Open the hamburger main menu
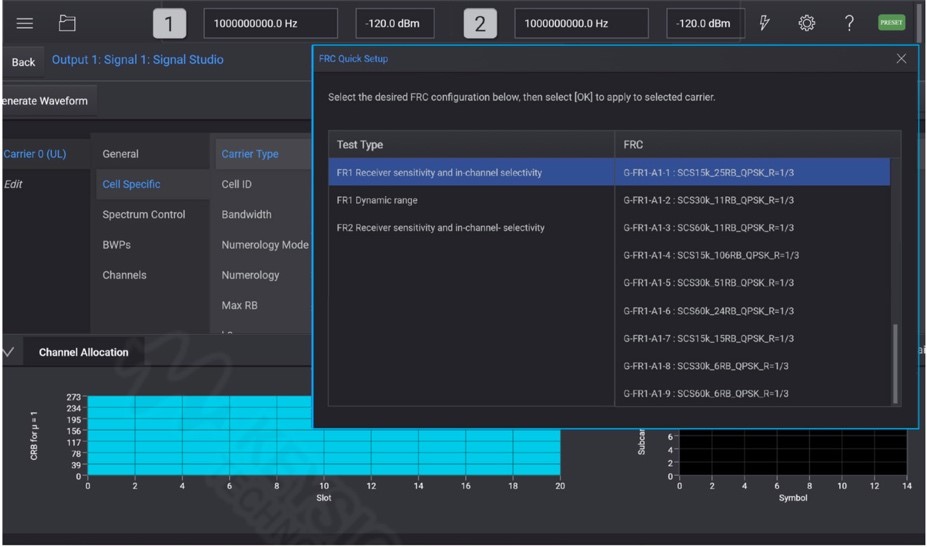Viewport: 927px width, 547px height. pos(24,24)
